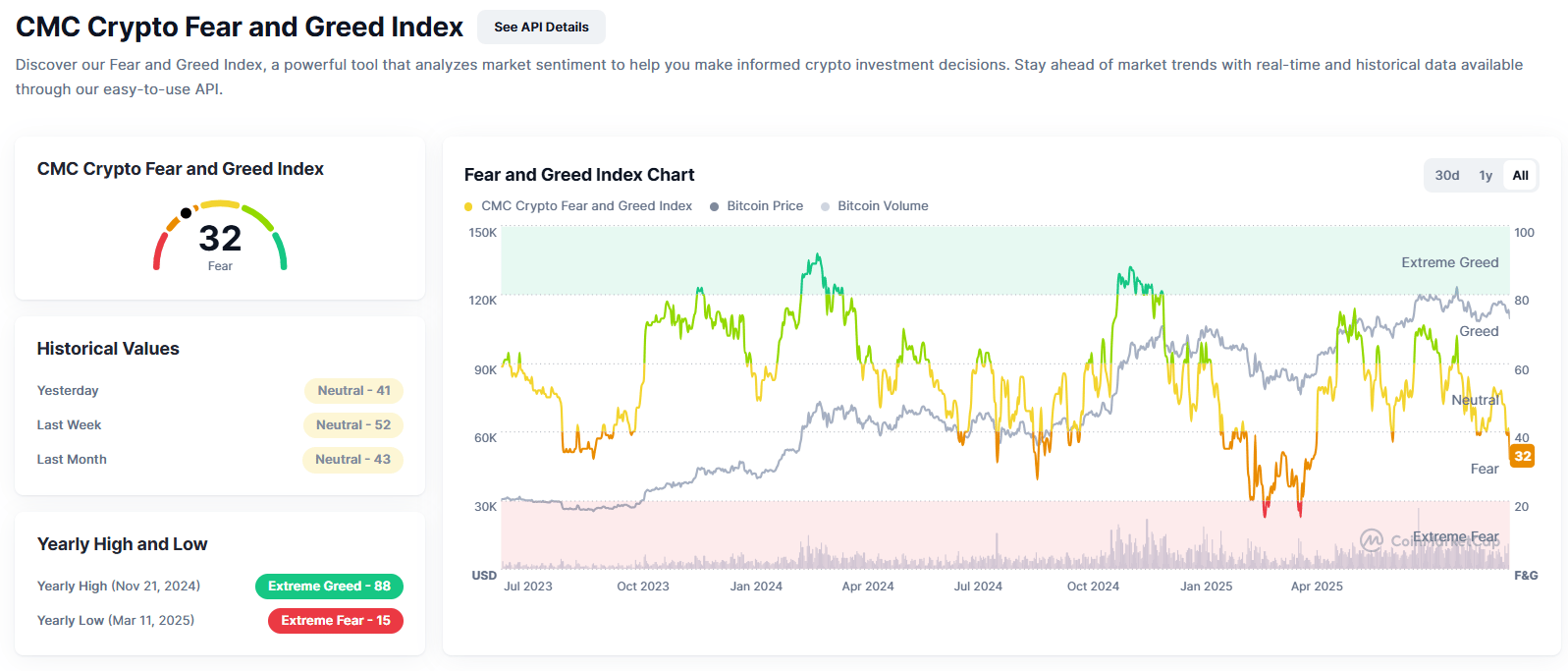Viewport: 1568px width, 671px height.
Task: Click the Neutral - 41 yesterday badge
Action: tap(353, 391)
